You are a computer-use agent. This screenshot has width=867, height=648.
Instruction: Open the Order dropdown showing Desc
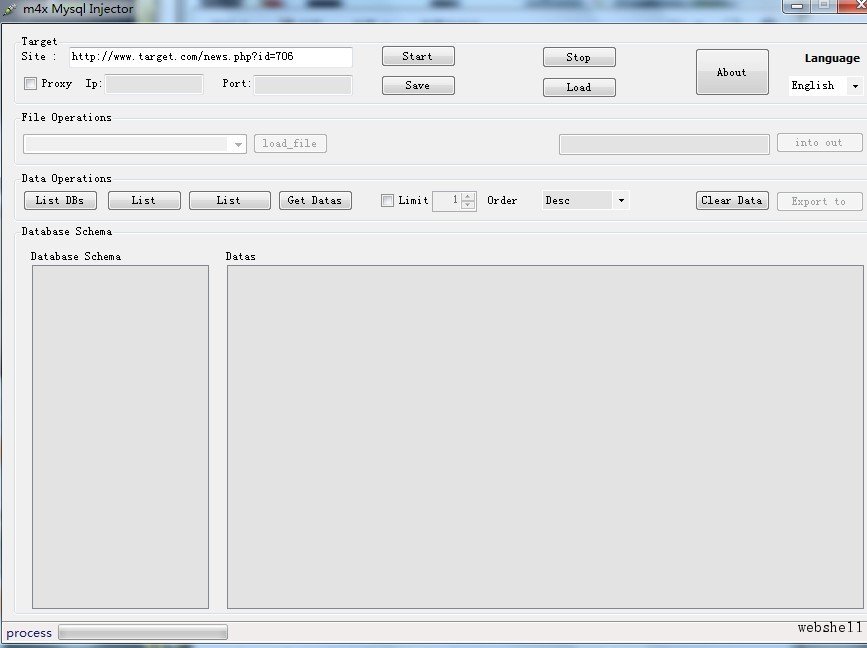[x=585, y=201]
